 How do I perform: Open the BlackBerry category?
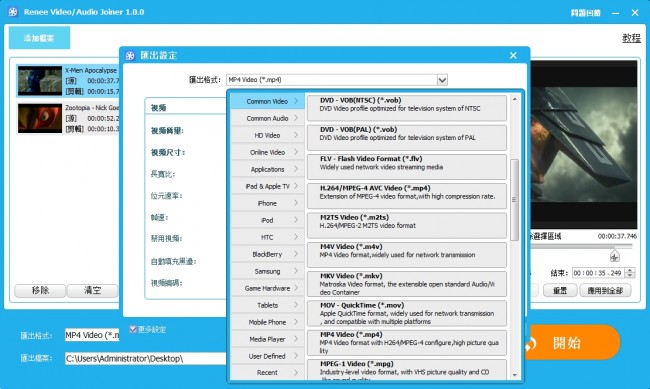pyautogui.click(x=267, y=254)
